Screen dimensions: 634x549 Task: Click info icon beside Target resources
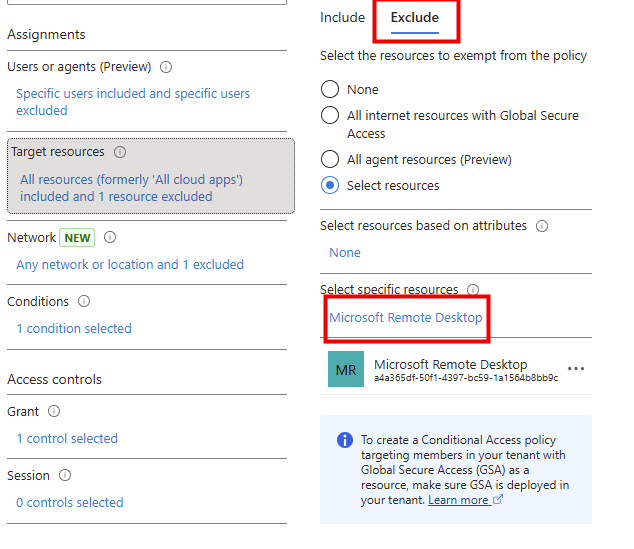click(120, 152)
